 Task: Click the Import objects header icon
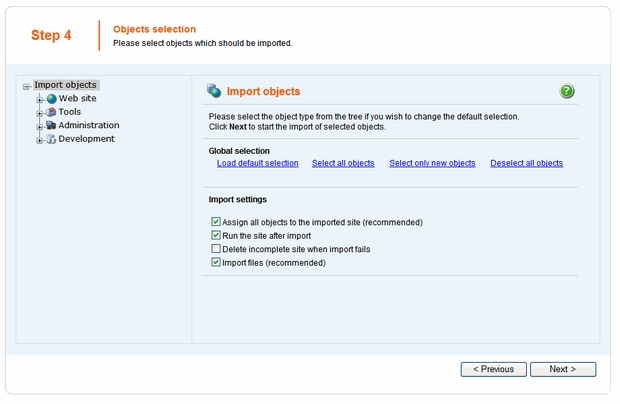[x=214, y=91]
